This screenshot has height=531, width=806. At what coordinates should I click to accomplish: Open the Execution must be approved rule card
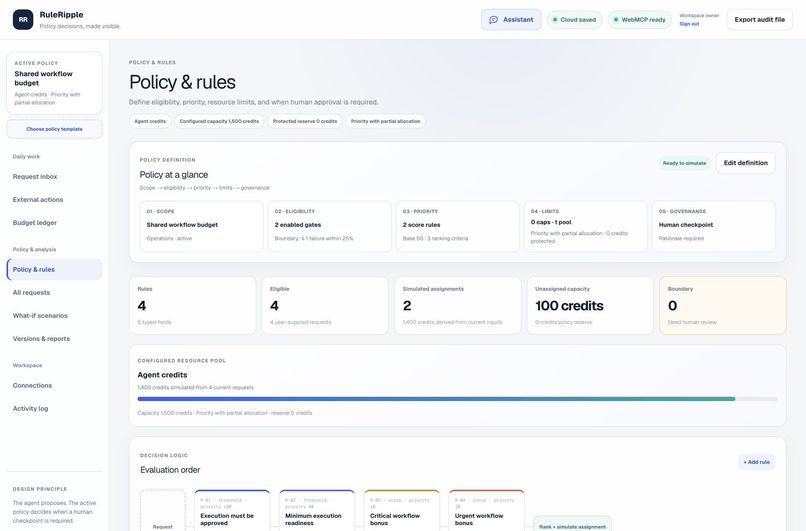232,510
